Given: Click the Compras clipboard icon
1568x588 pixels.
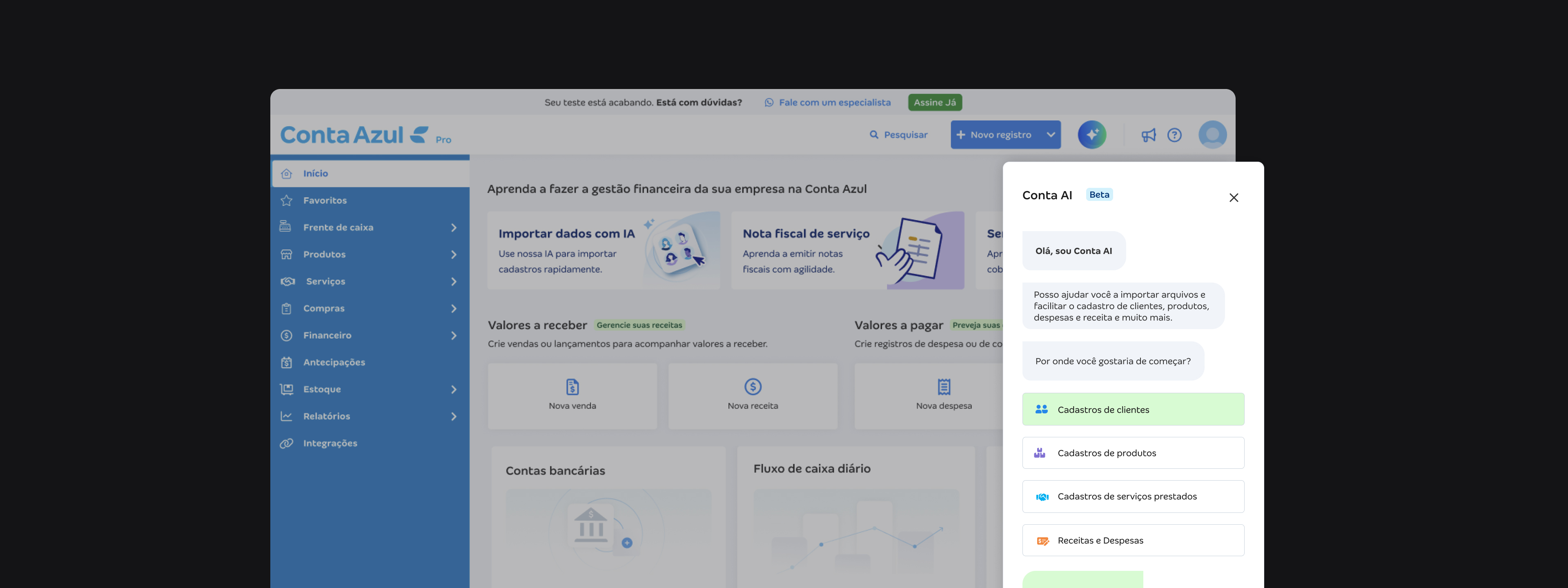Looking at the screenshot, I should point(287,309).
